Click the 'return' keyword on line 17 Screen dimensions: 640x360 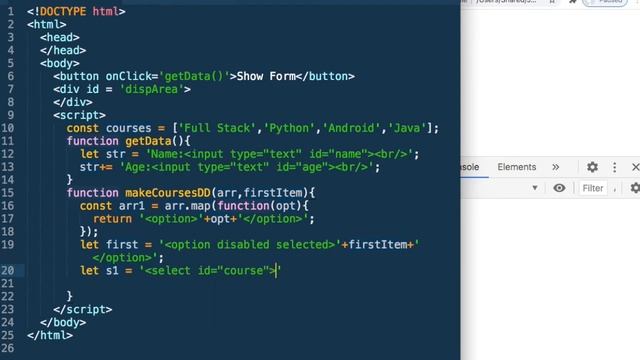click(x=112, y=219)
